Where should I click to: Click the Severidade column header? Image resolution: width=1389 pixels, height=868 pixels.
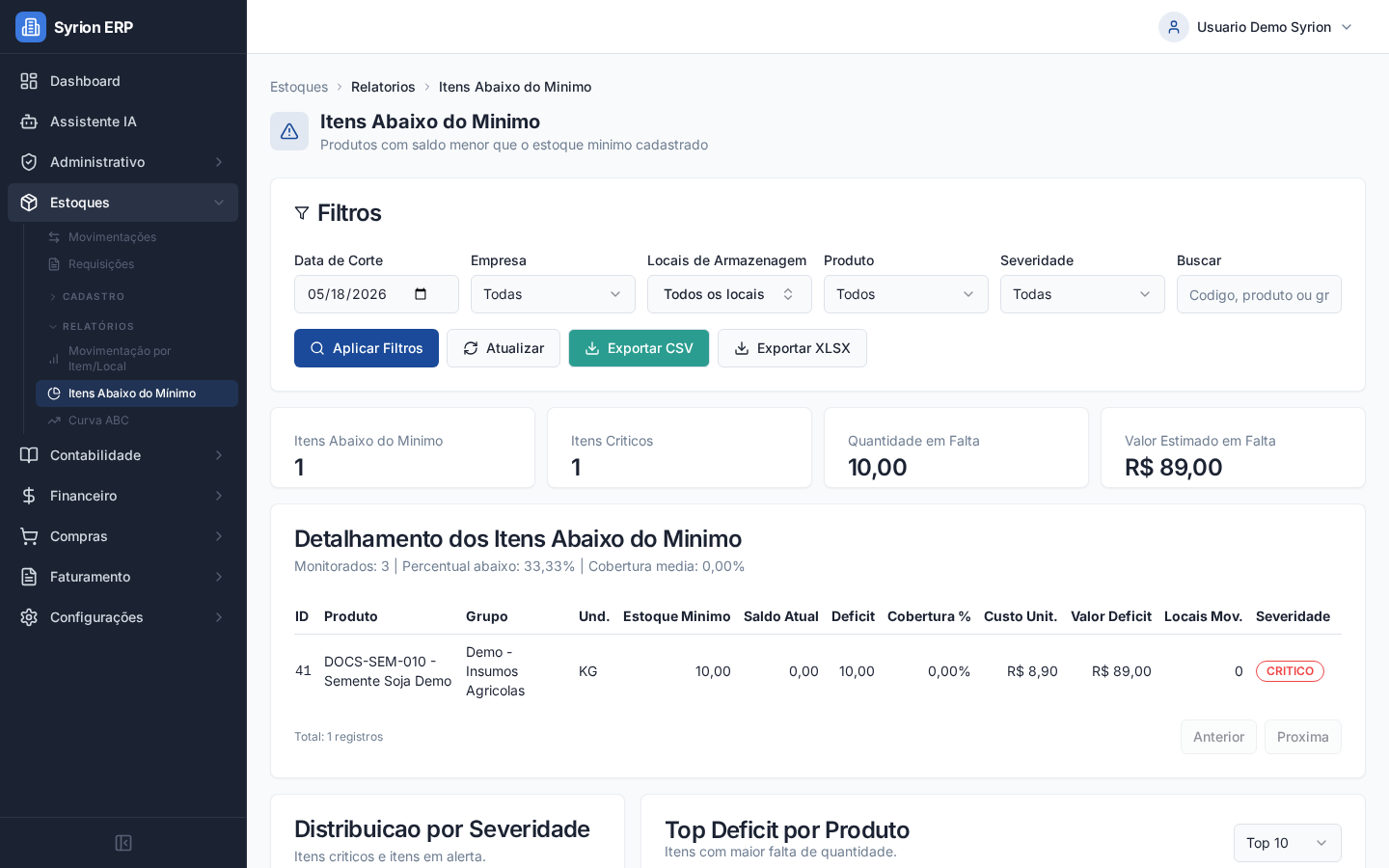1293,616
